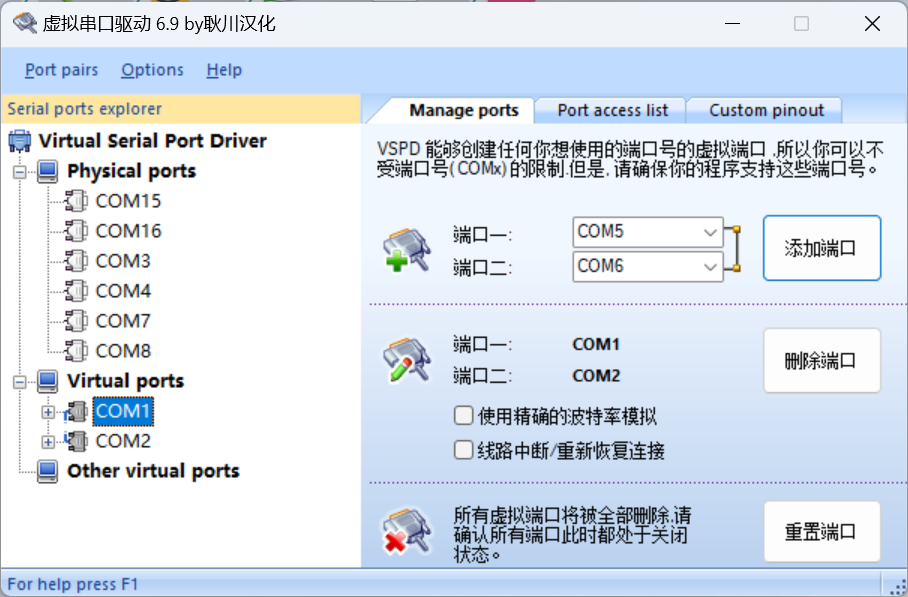Viewport: 908px width, 597px height.
Task: Click the virtual COM2 connector icon
Action: click(x=76, y=441)
